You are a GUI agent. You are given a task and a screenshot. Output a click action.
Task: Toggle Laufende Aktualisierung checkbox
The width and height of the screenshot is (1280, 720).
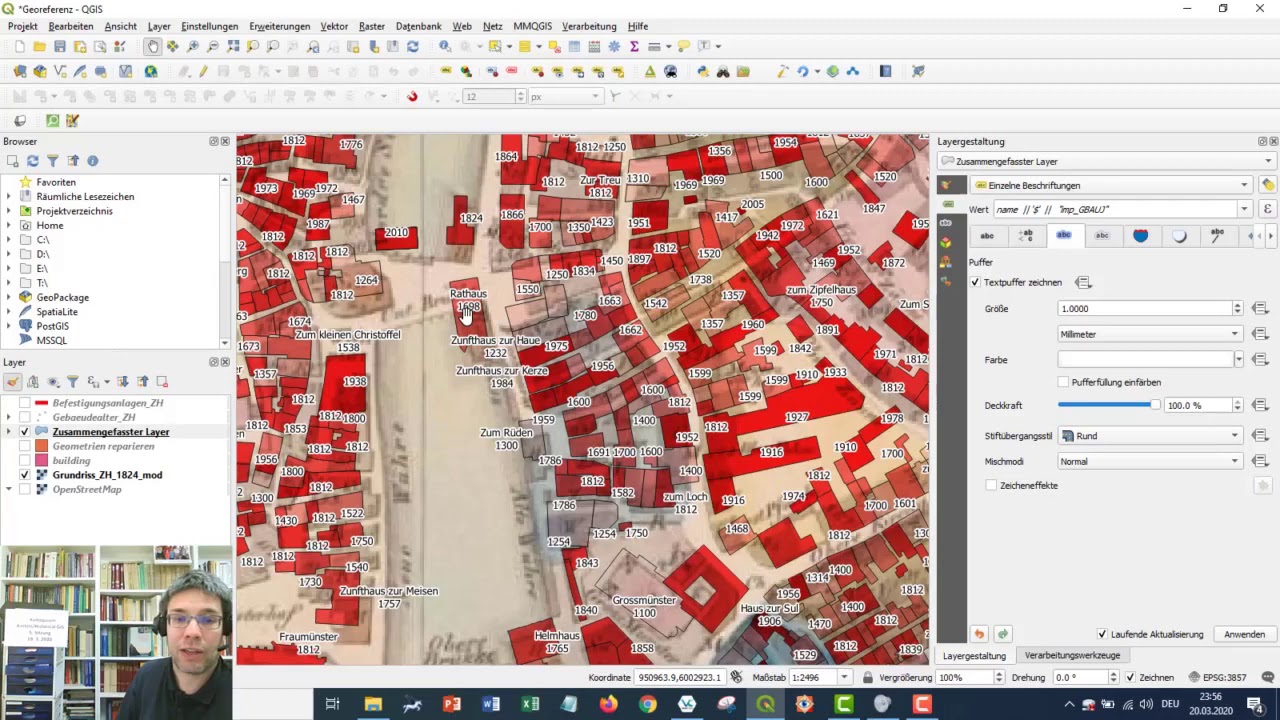tap(1102, 634)
